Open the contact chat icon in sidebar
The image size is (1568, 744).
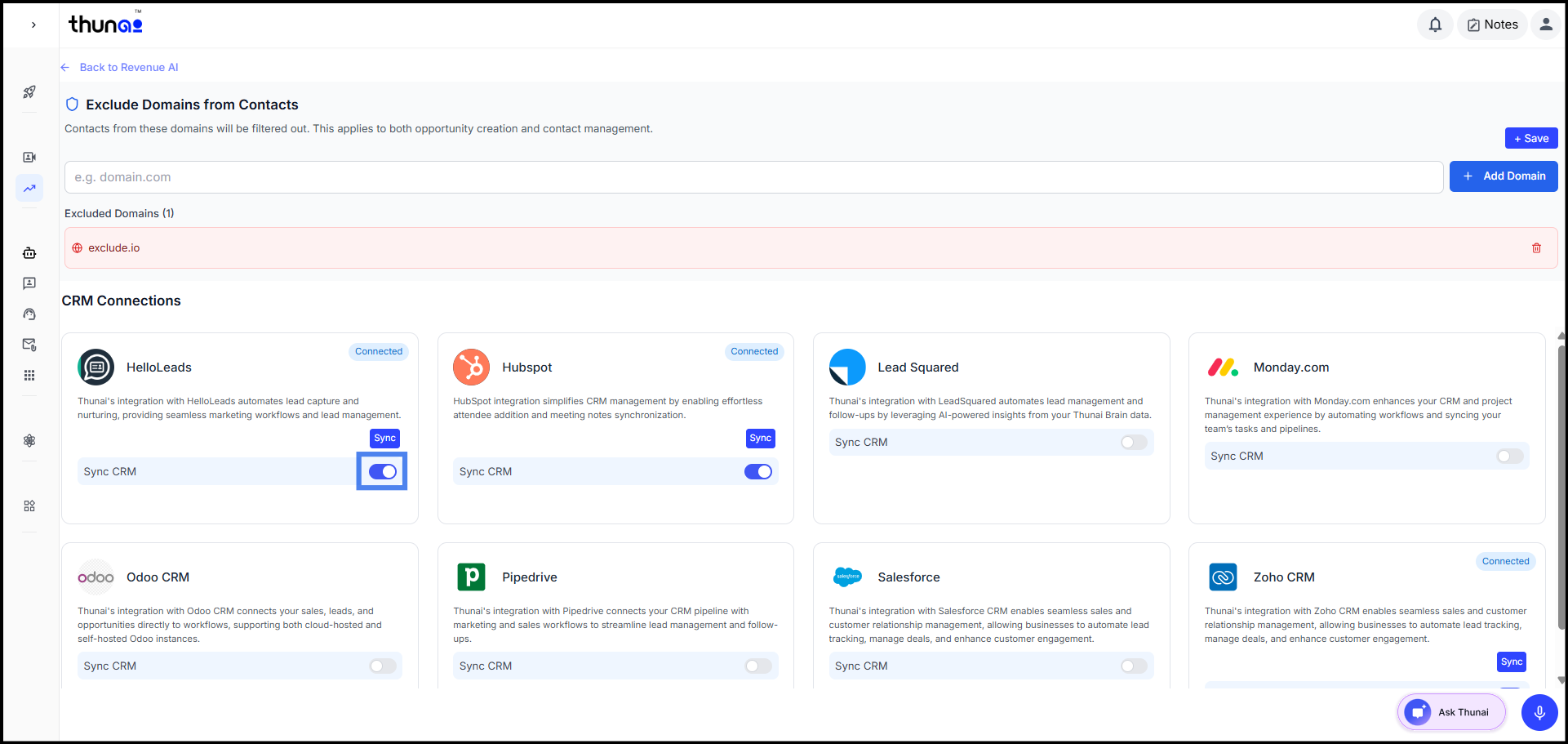[x=29, y=283]
